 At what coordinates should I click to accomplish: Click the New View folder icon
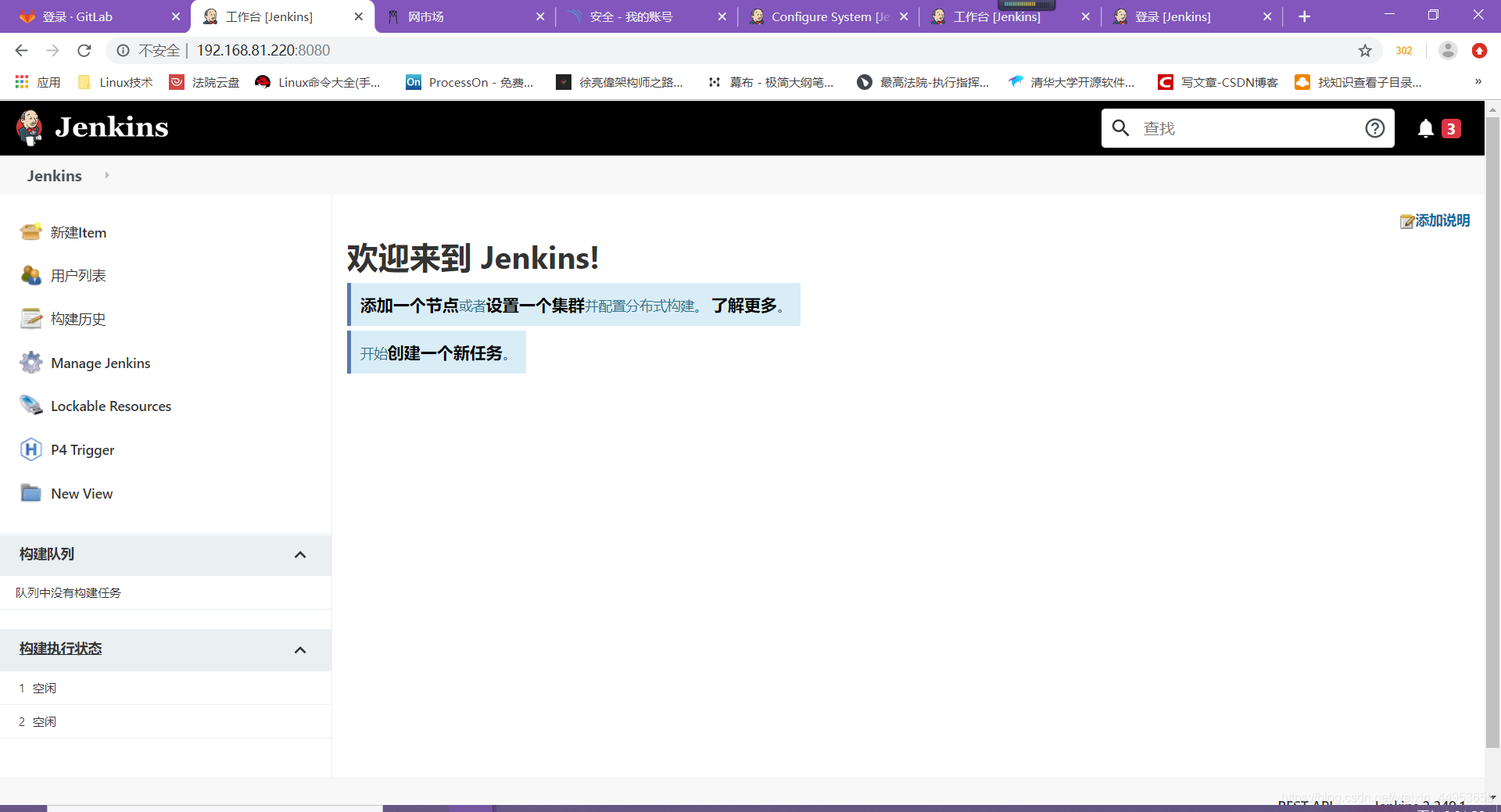pyautogui.click(x=31, y=493)
